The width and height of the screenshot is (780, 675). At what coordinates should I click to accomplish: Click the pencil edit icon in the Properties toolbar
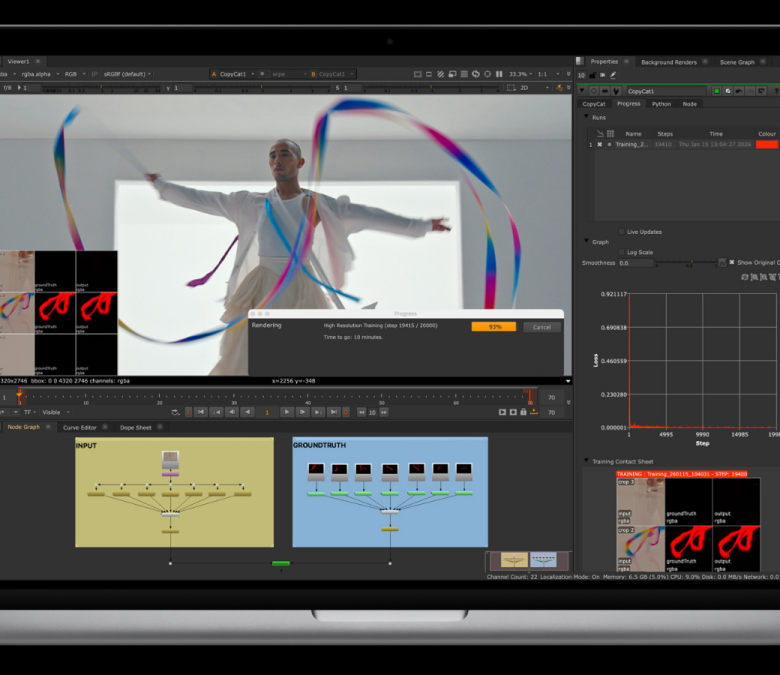(613, 75)
